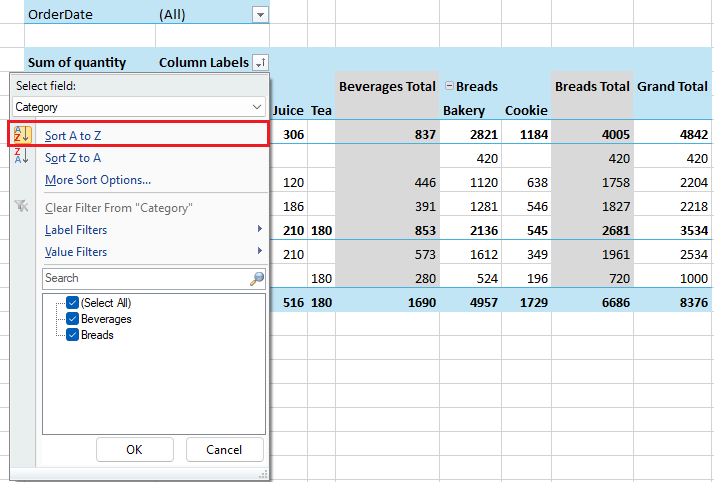714x482 pixels.
Task: Click the Sort A to Z icon
Action: point(22,134)
